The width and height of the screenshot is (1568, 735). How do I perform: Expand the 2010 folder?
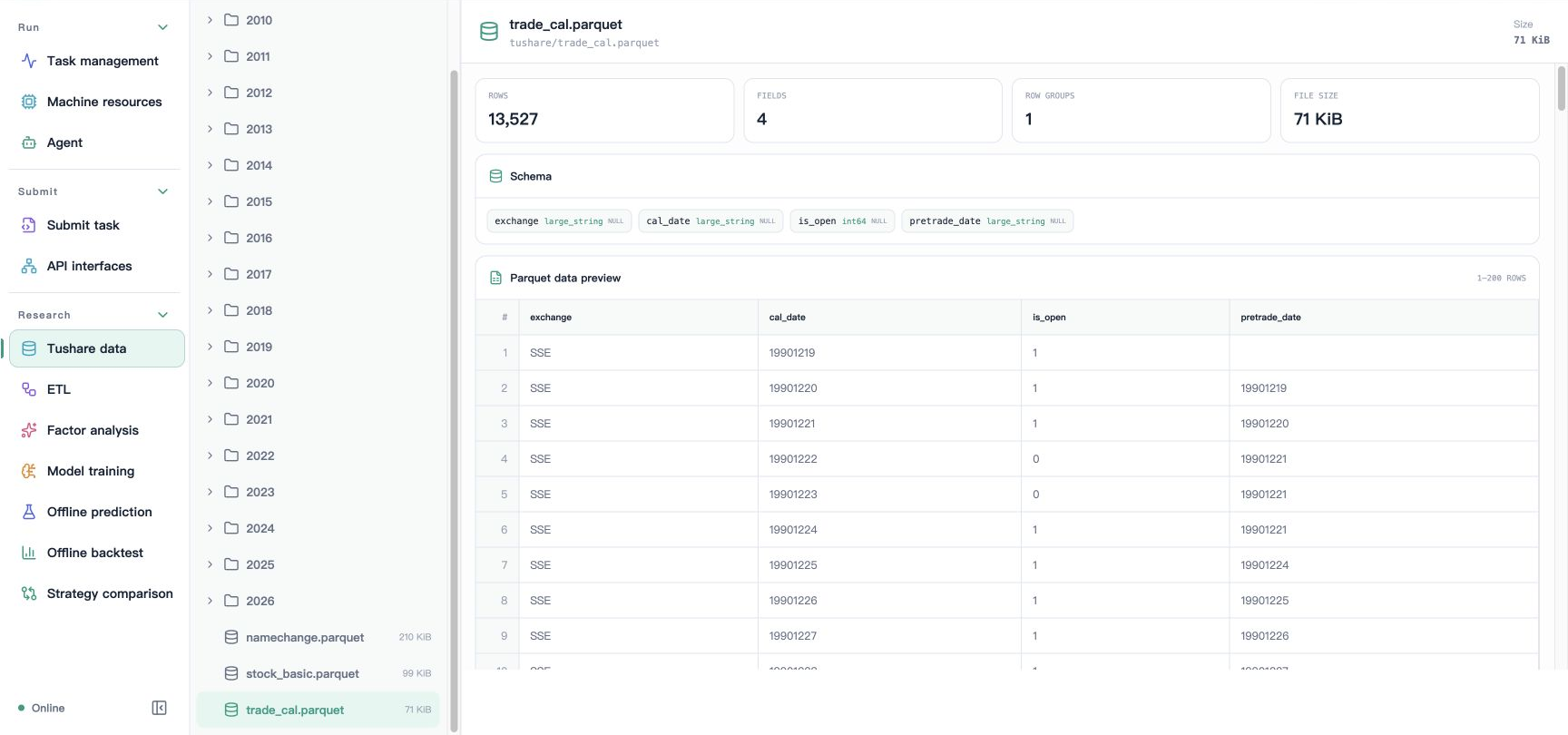click(210, 20)
